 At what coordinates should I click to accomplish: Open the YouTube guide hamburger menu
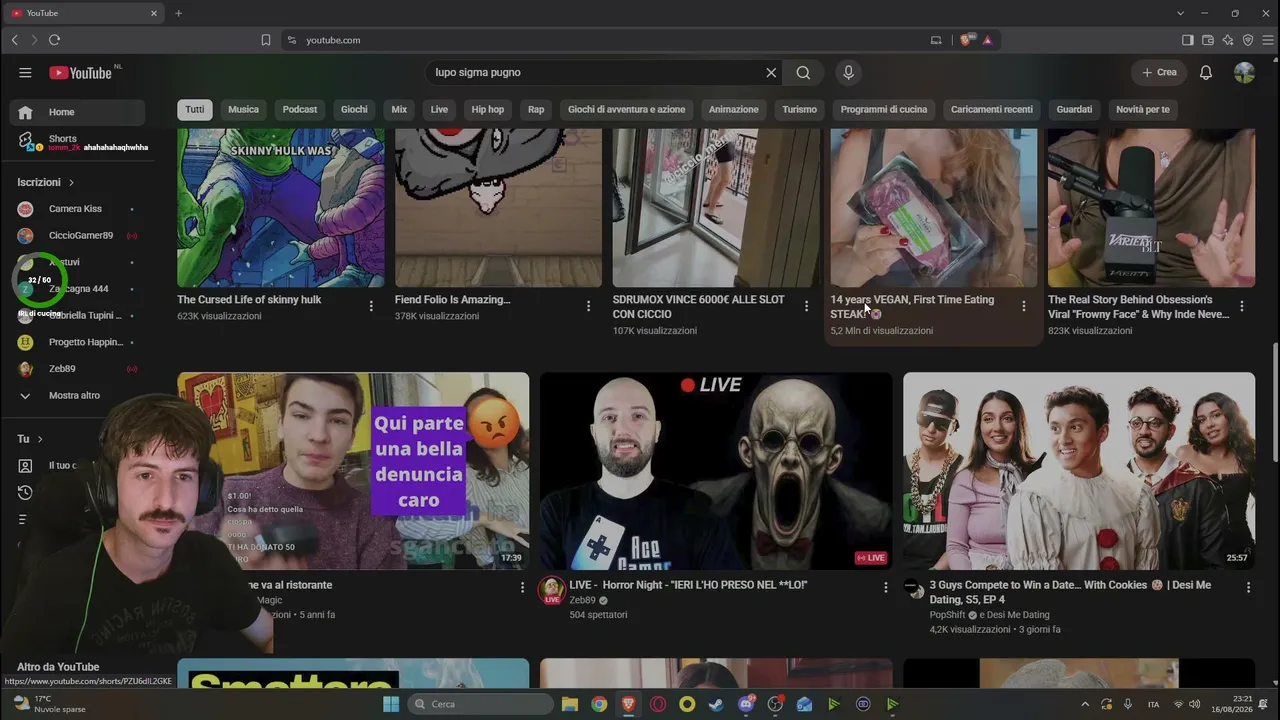(25, 72)
